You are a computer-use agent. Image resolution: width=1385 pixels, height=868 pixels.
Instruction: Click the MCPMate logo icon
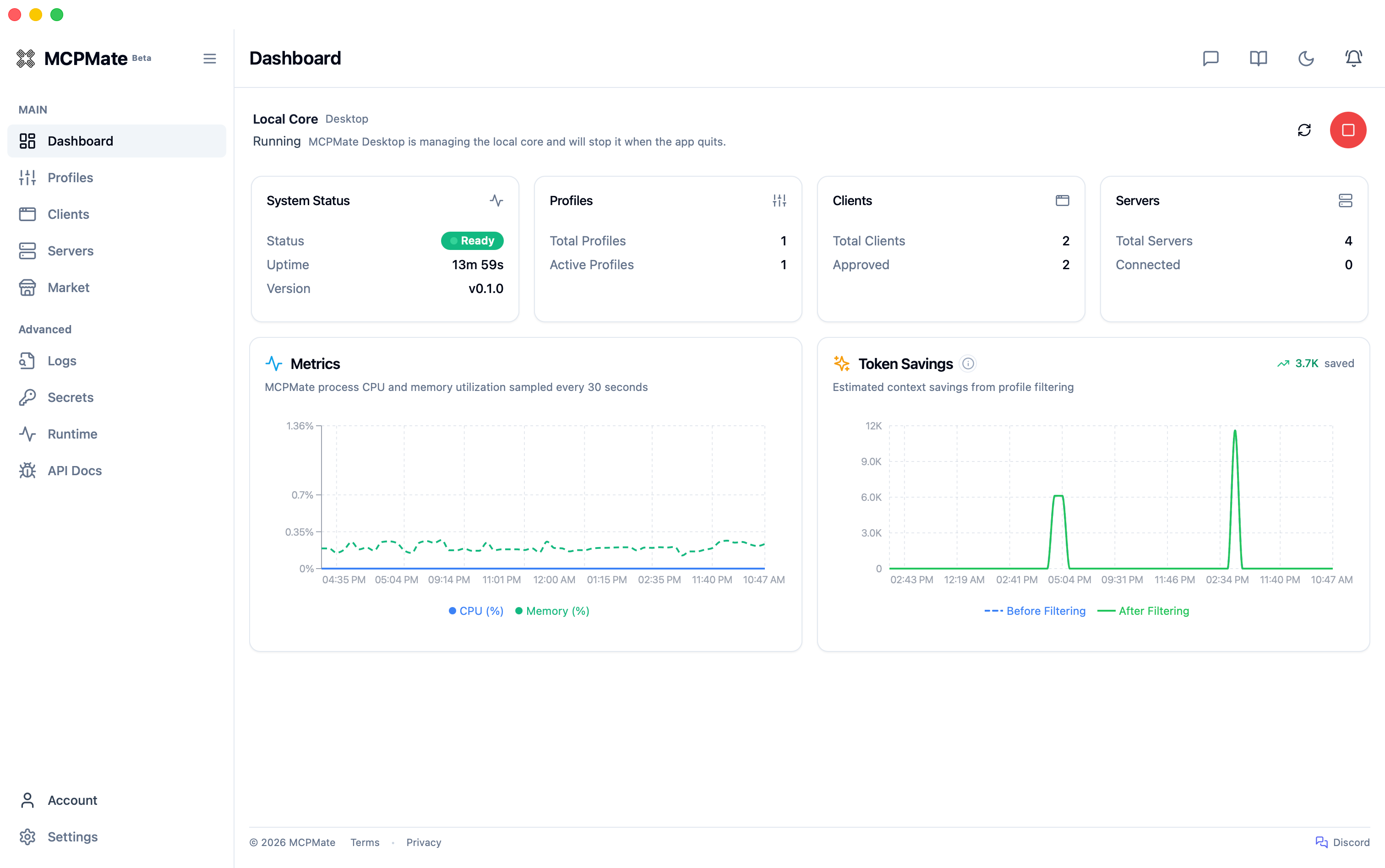tap(26, 59)
